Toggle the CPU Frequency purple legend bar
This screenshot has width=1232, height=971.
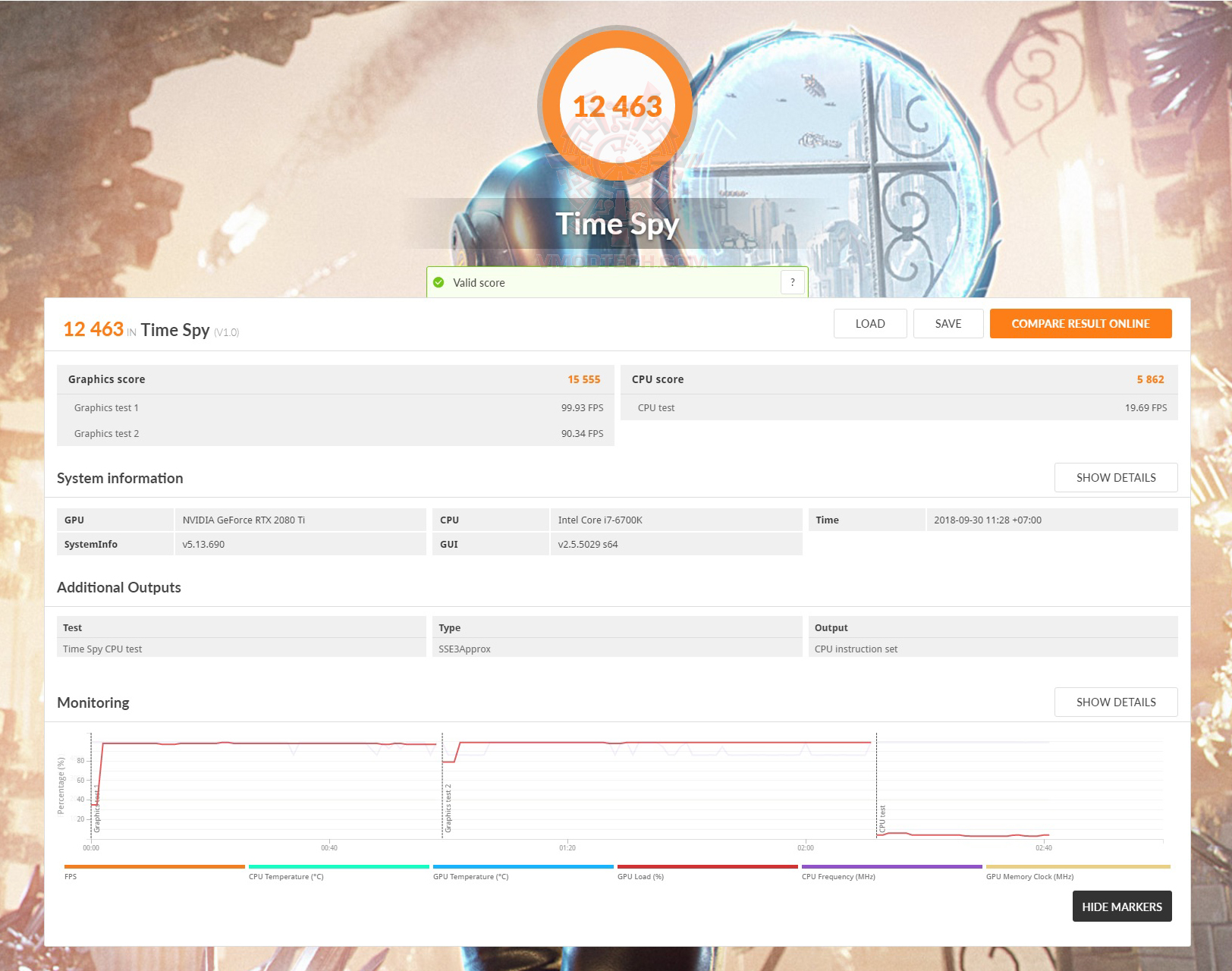[x=892, y=866]
